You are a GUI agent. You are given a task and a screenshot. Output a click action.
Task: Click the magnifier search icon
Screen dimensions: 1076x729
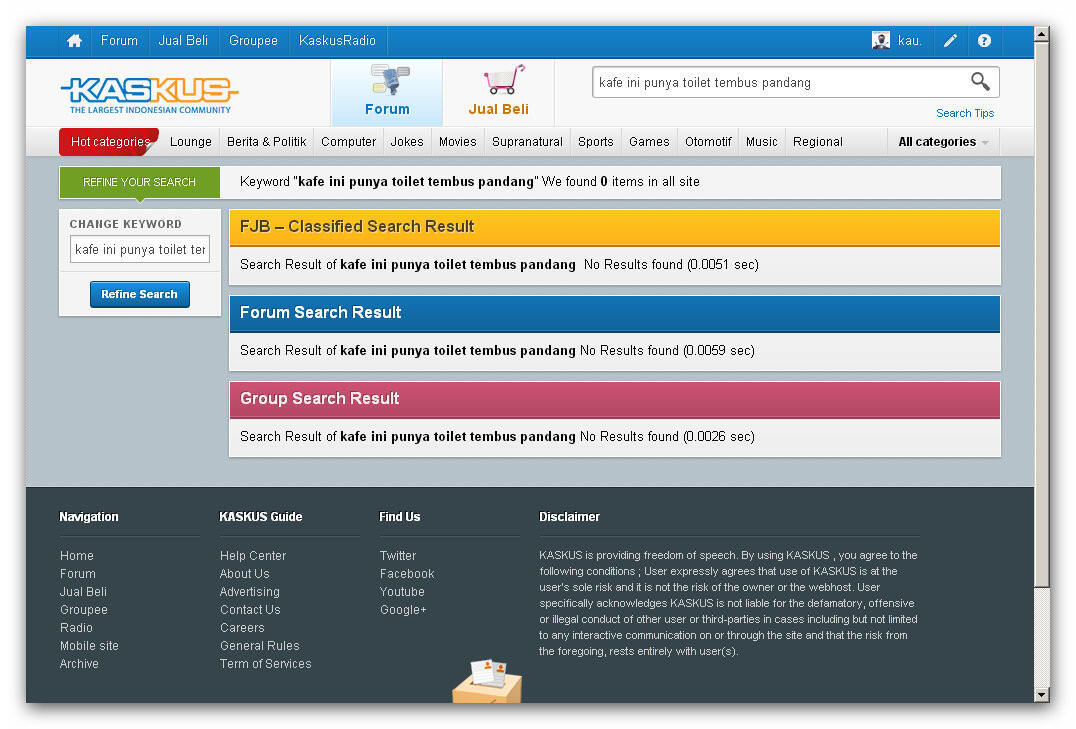click(x=980, y=82)
